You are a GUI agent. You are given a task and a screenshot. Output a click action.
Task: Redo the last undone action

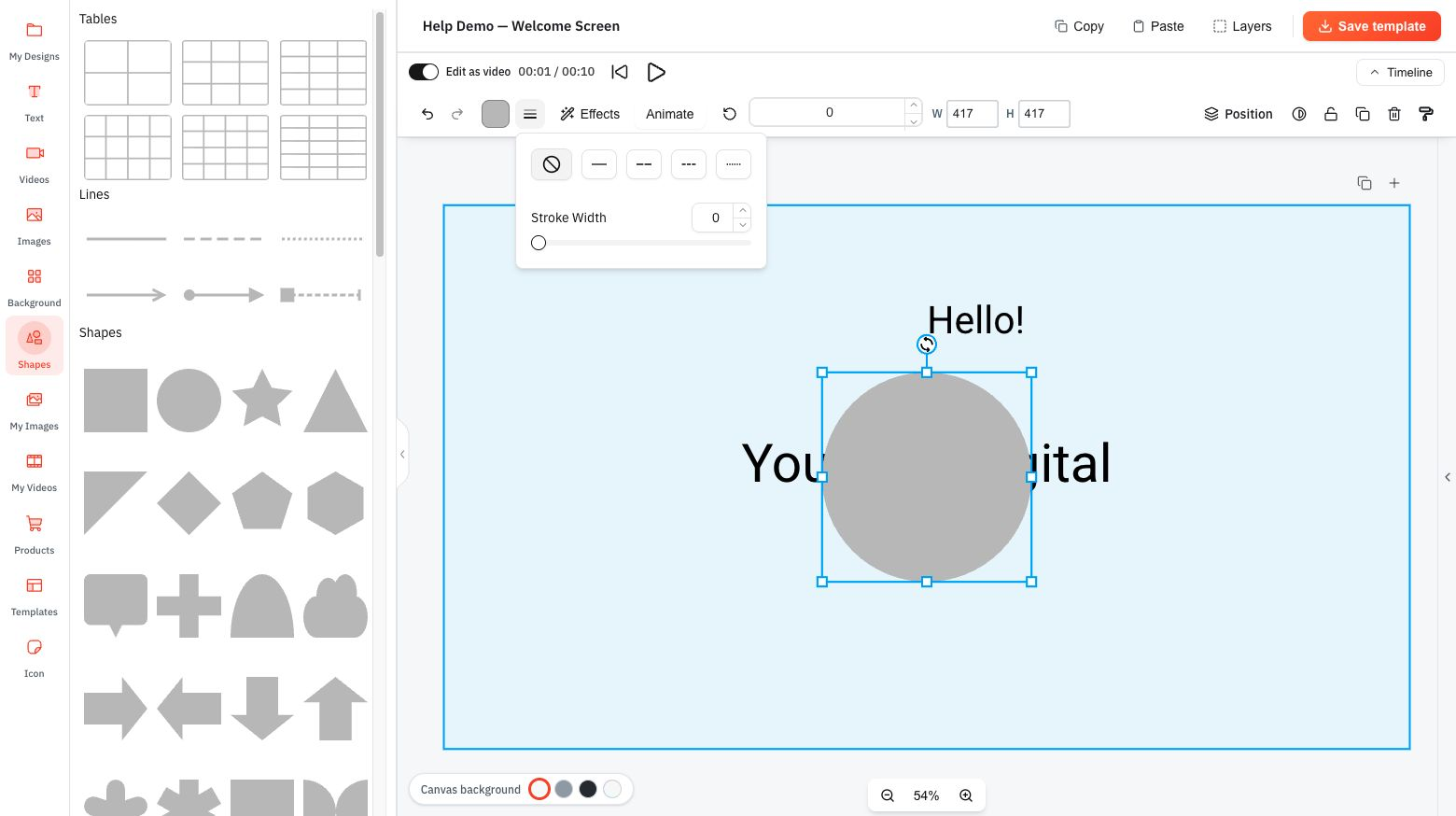(457, 114)
